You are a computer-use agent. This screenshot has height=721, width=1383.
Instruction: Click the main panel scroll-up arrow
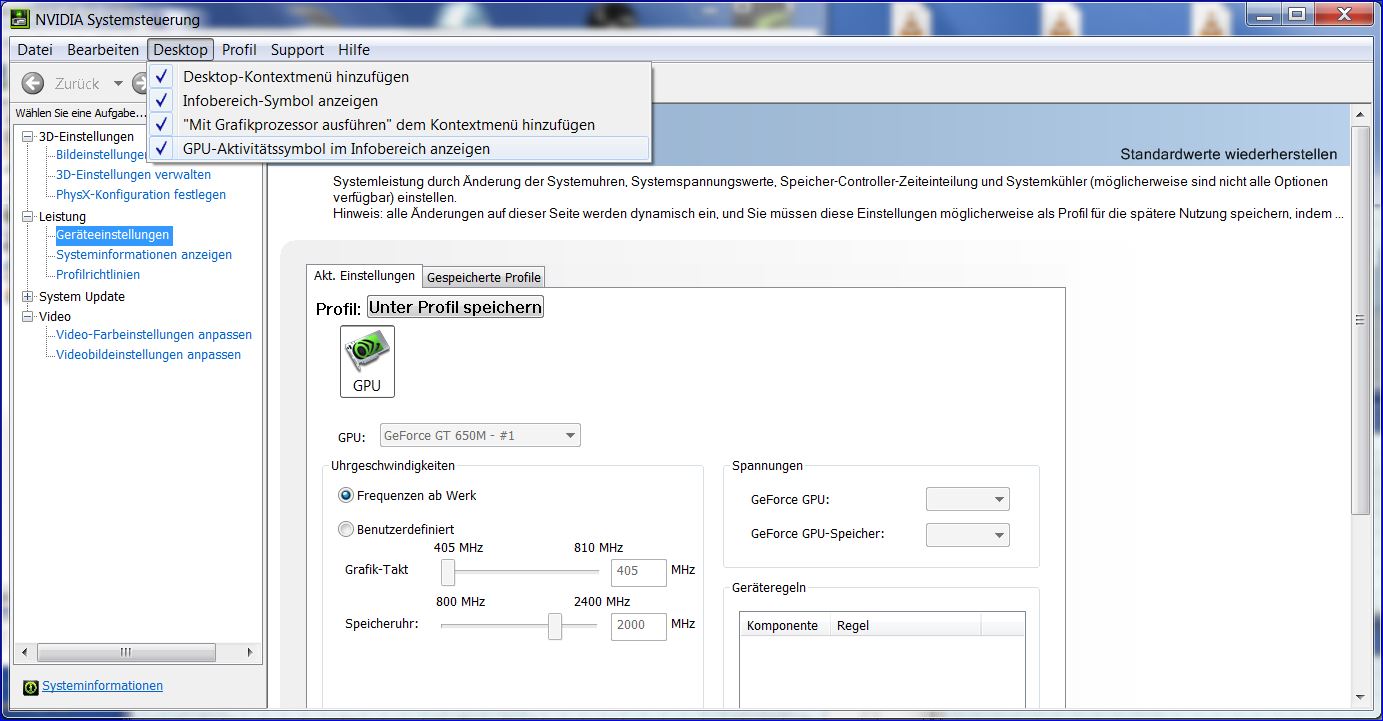(1360, 117)
